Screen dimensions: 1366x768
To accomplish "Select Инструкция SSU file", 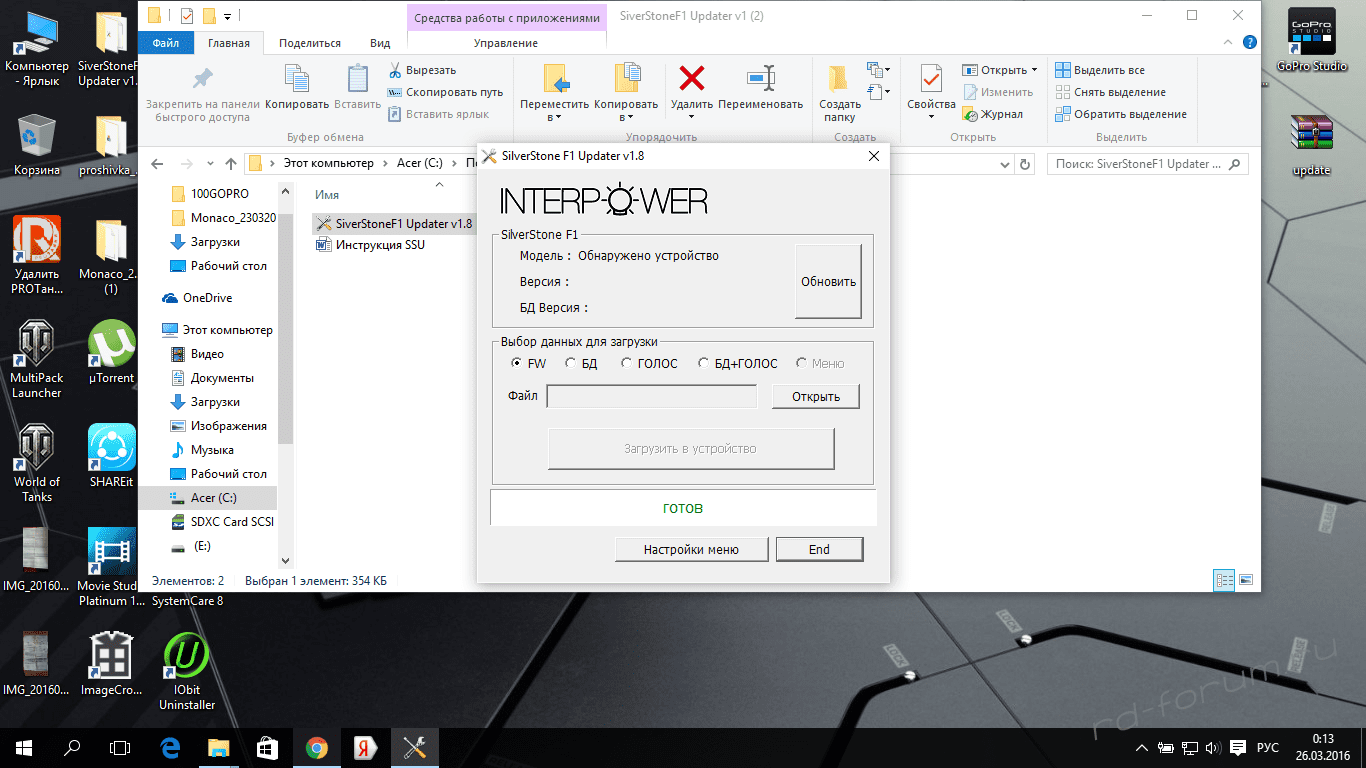I will (x=370, y=245).
